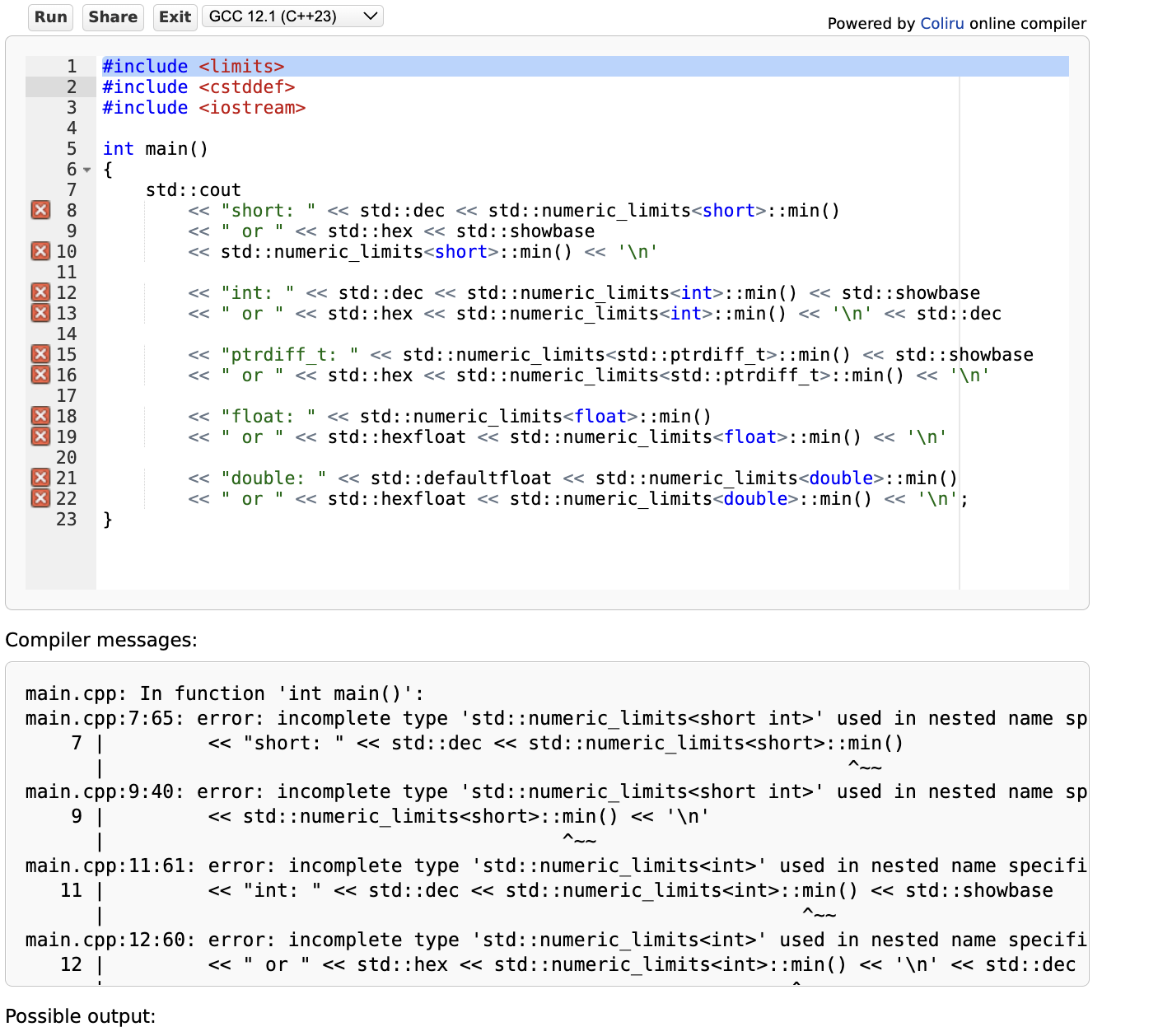This screenshot has width=1158, height=1036.
Task: Click the main.cpp:11:61 error message
Action: (x=556, y=866)
